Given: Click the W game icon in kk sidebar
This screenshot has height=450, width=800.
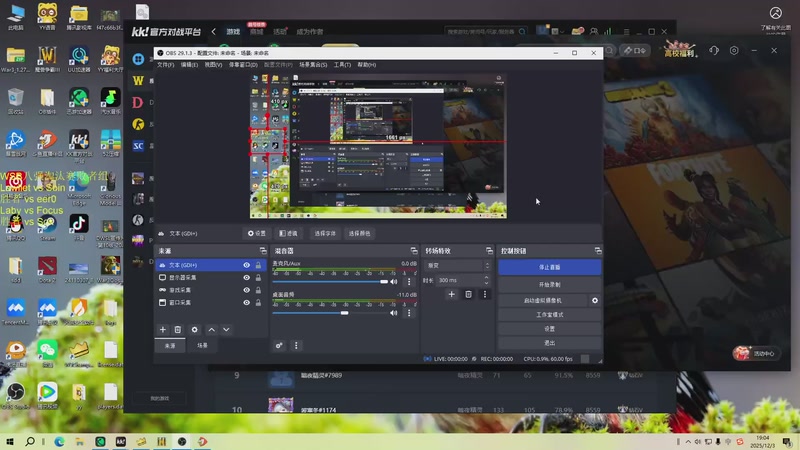Looking at the screenshot, I should coord(138,80).
